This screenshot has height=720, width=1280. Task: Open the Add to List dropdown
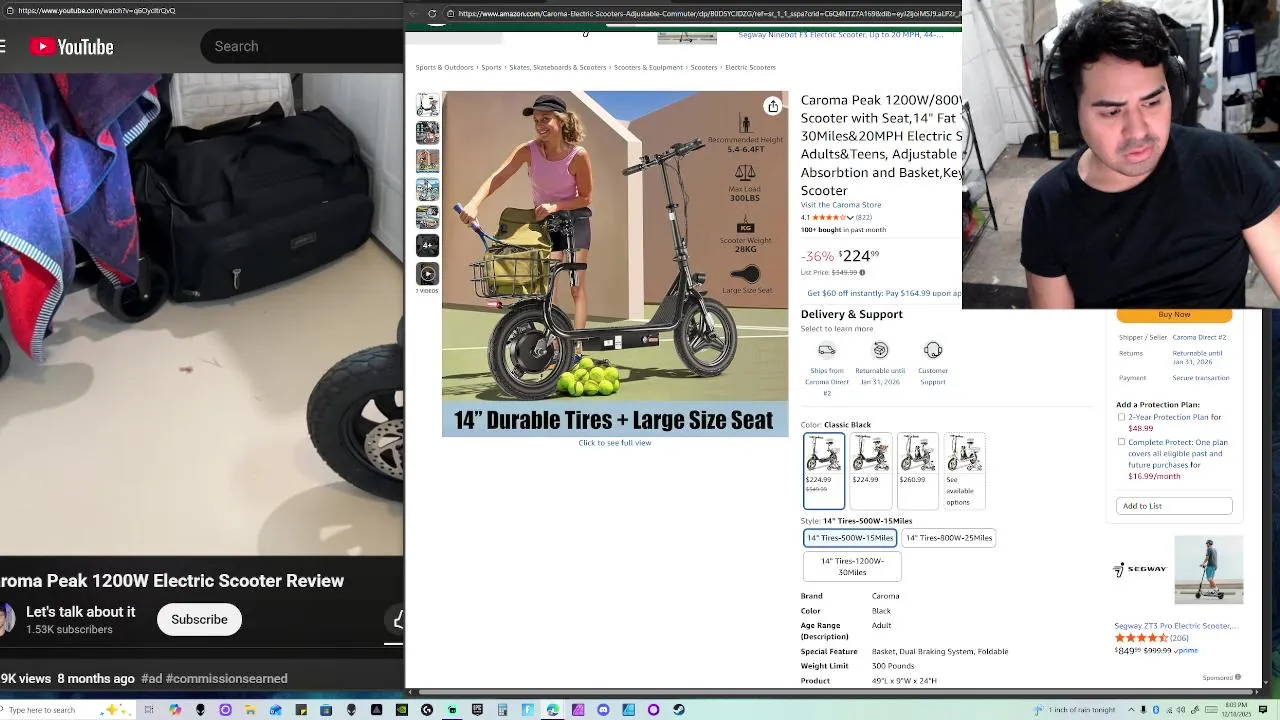click(x=1174, y=506)
